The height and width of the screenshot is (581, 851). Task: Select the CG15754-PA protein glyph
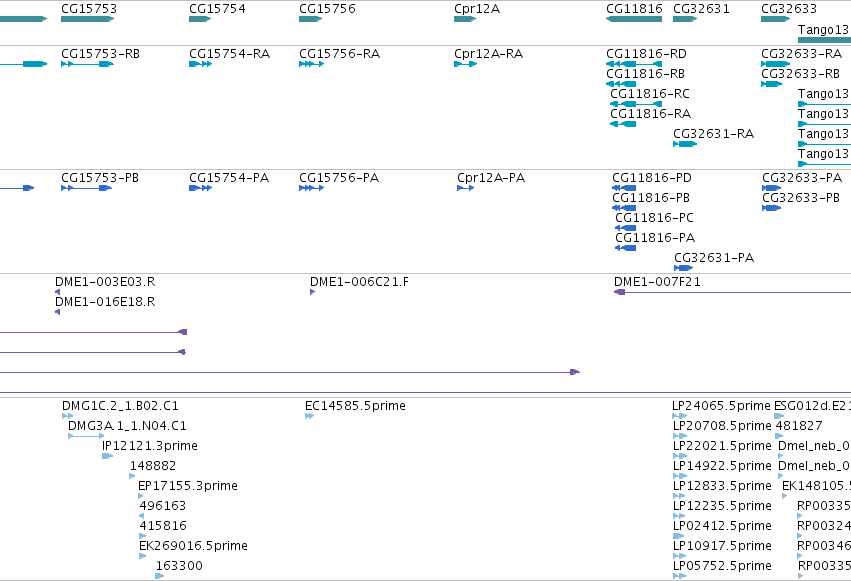(x=200, y=188)
